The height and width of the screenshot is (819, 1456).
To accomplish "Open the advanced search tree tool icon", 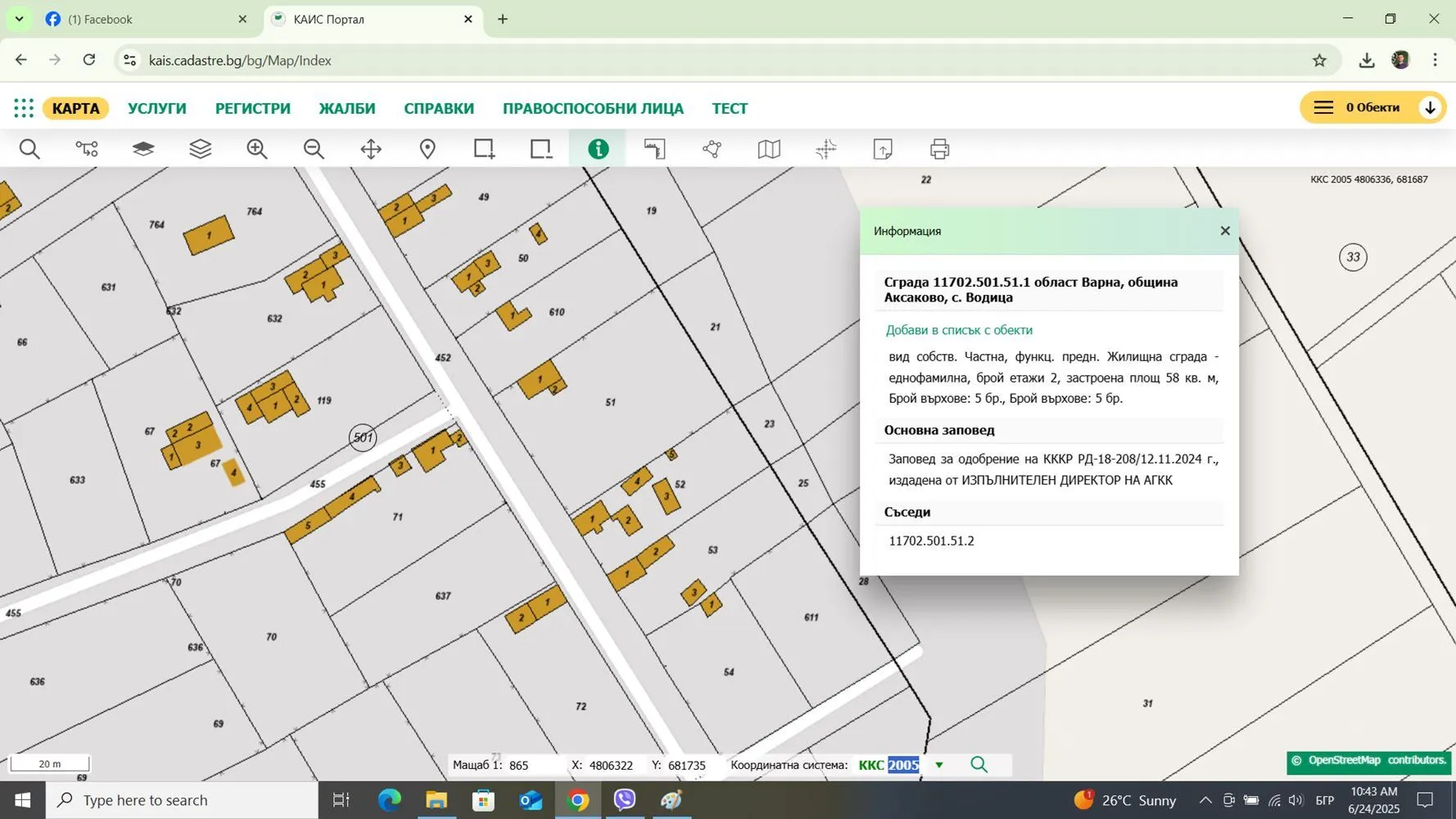I will [87, 149].
